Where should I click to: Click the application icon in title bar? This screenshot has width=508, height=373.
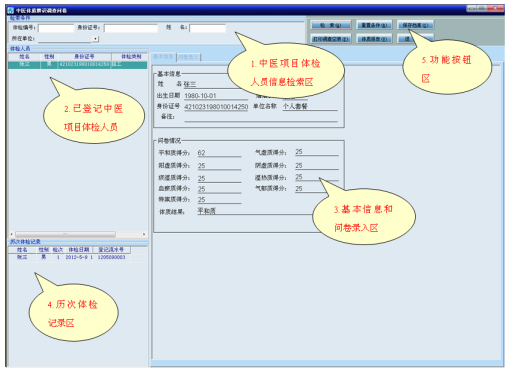(11, 10)
